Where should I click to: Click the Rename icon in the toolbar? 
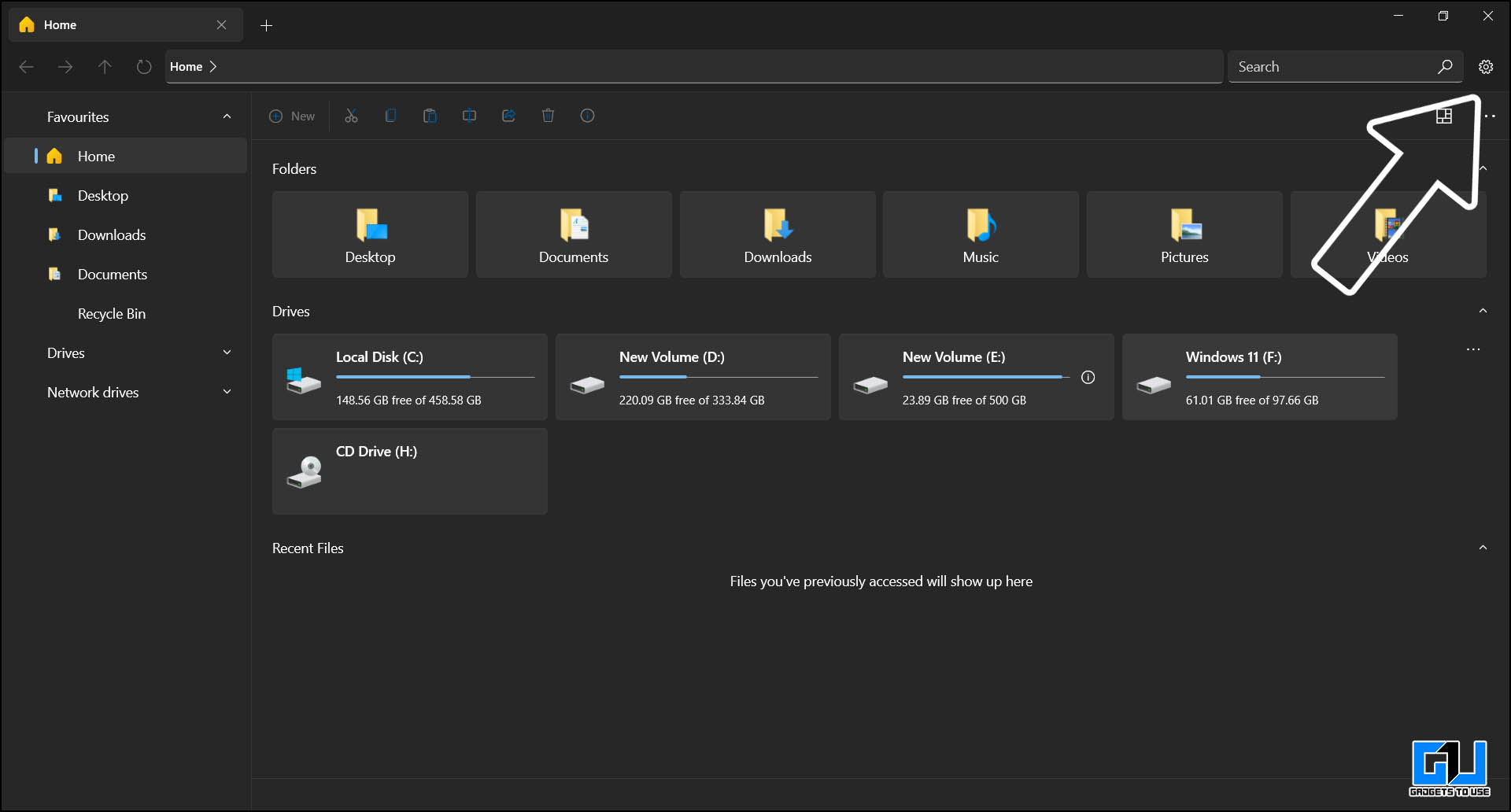469,116
